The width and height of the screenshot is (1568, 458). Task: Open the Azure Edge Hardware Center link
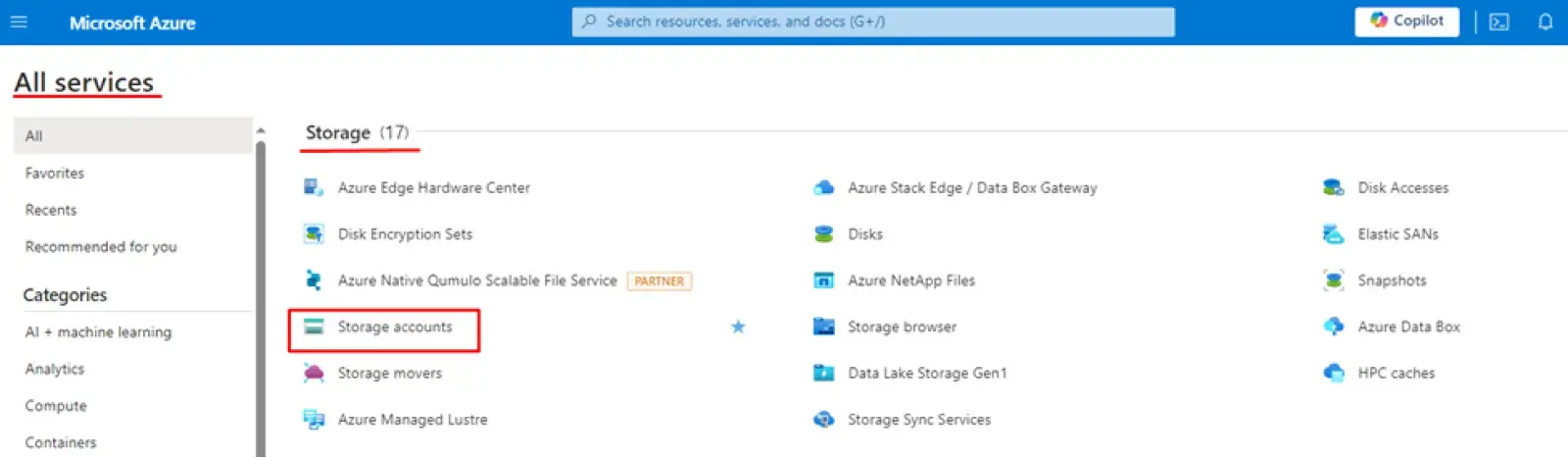(x=434, y=187)
